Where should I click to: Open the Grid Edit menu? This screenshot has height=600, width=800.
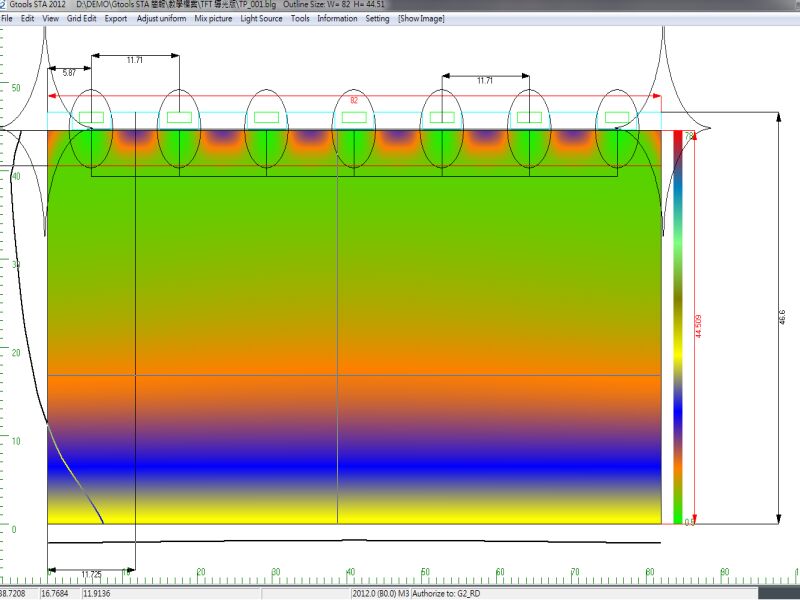pyautogui.click(x=82, y=18)
